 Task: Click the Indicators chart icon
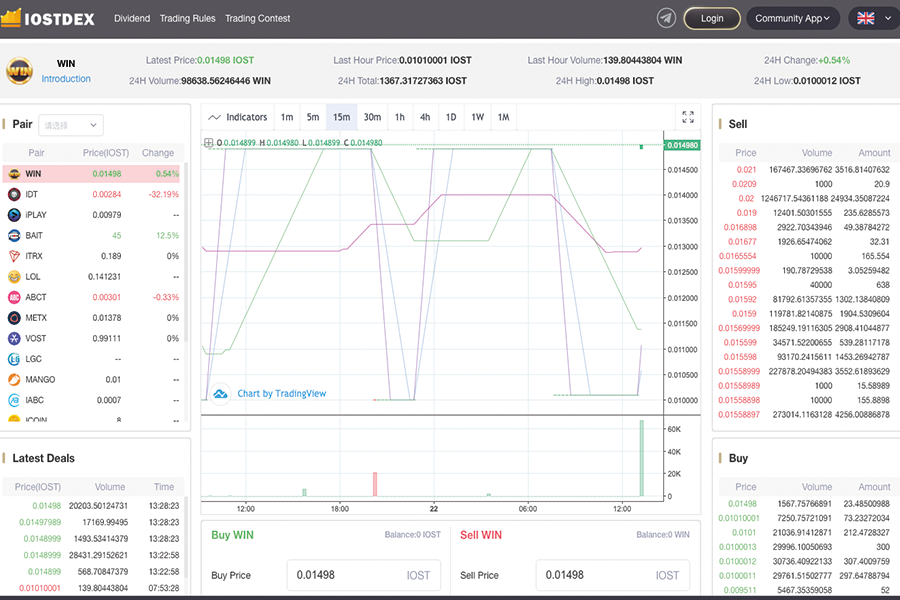214,117
